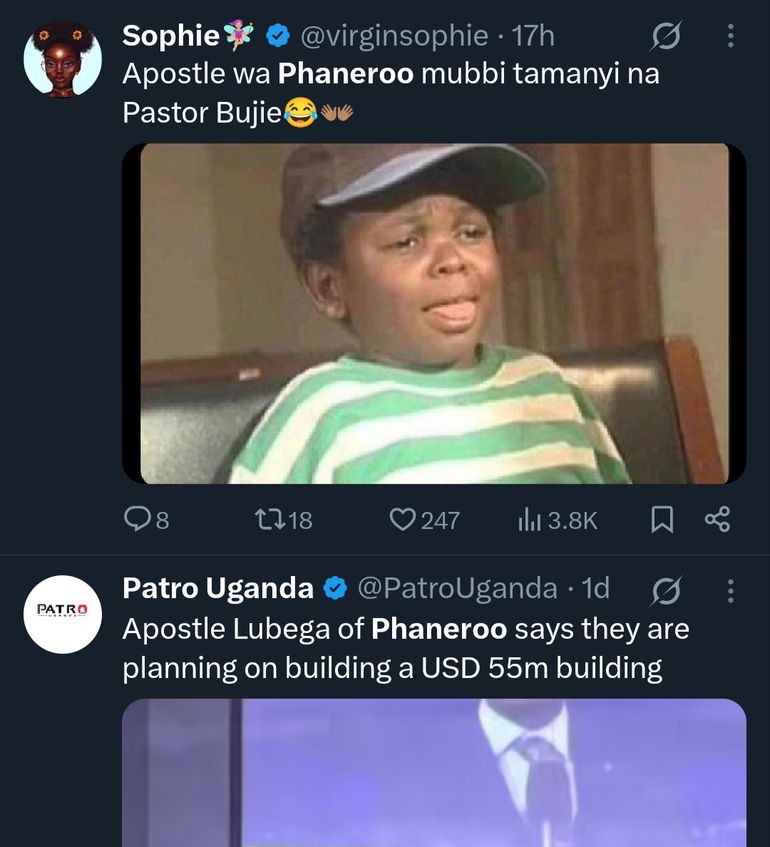
Task: Open Grok icon on Patro Uganda's tweet
Action: tap(665, 590)
